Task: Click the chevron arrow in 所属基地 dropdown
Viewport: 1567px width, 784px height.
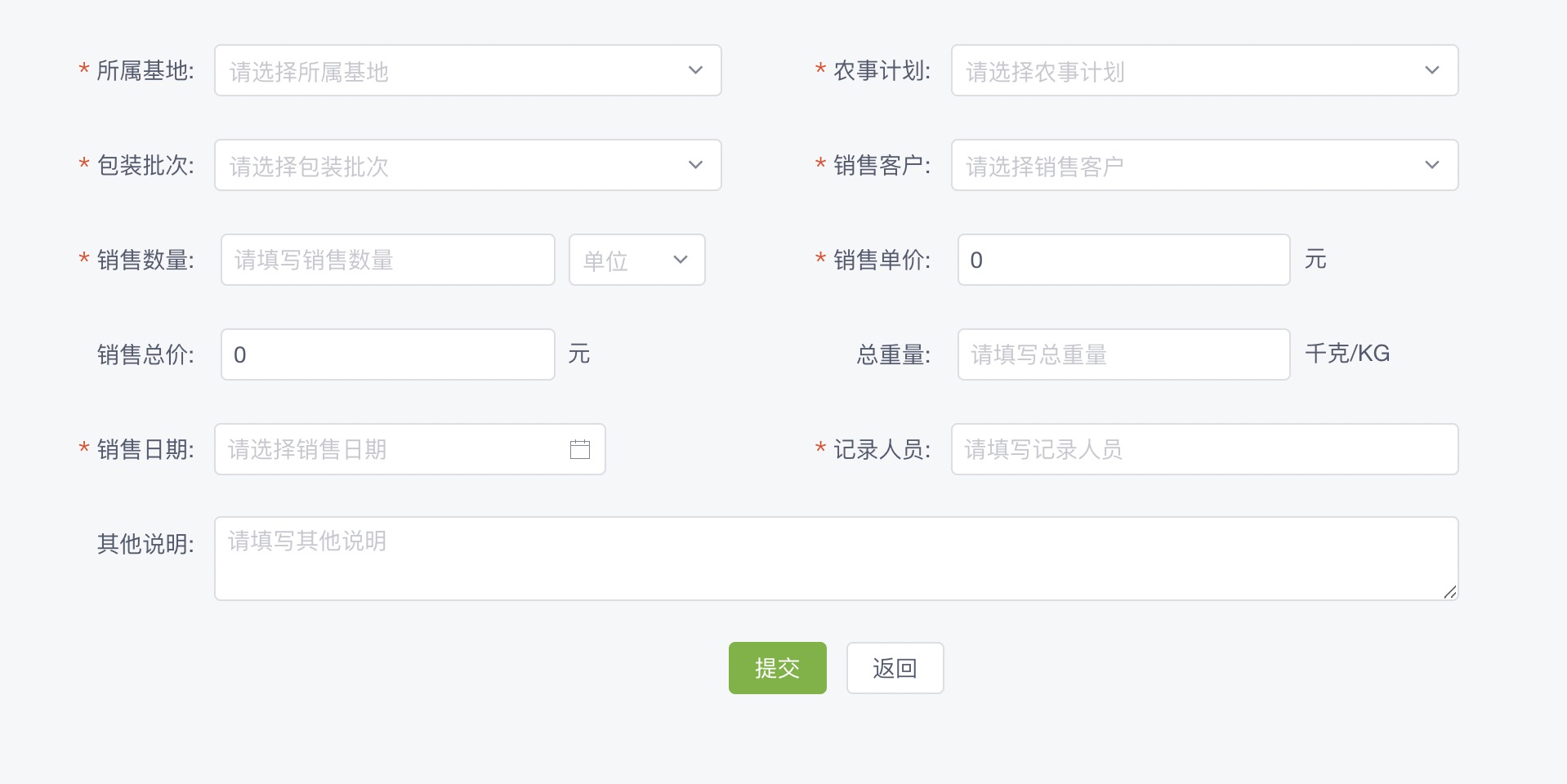Action: coord(695,70)
